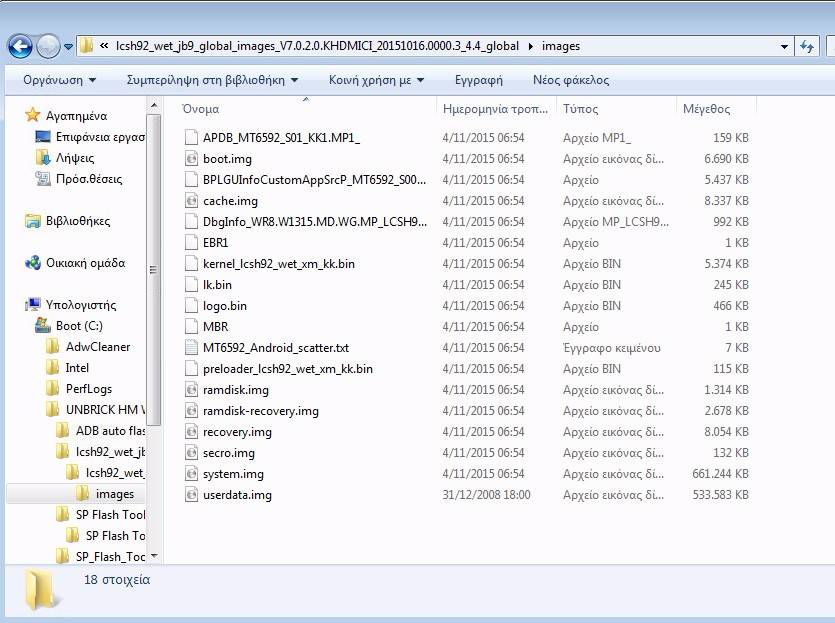Click the Νέος φάκελος button
This screenshot has width=835, height=623.
tap(570, 80)
